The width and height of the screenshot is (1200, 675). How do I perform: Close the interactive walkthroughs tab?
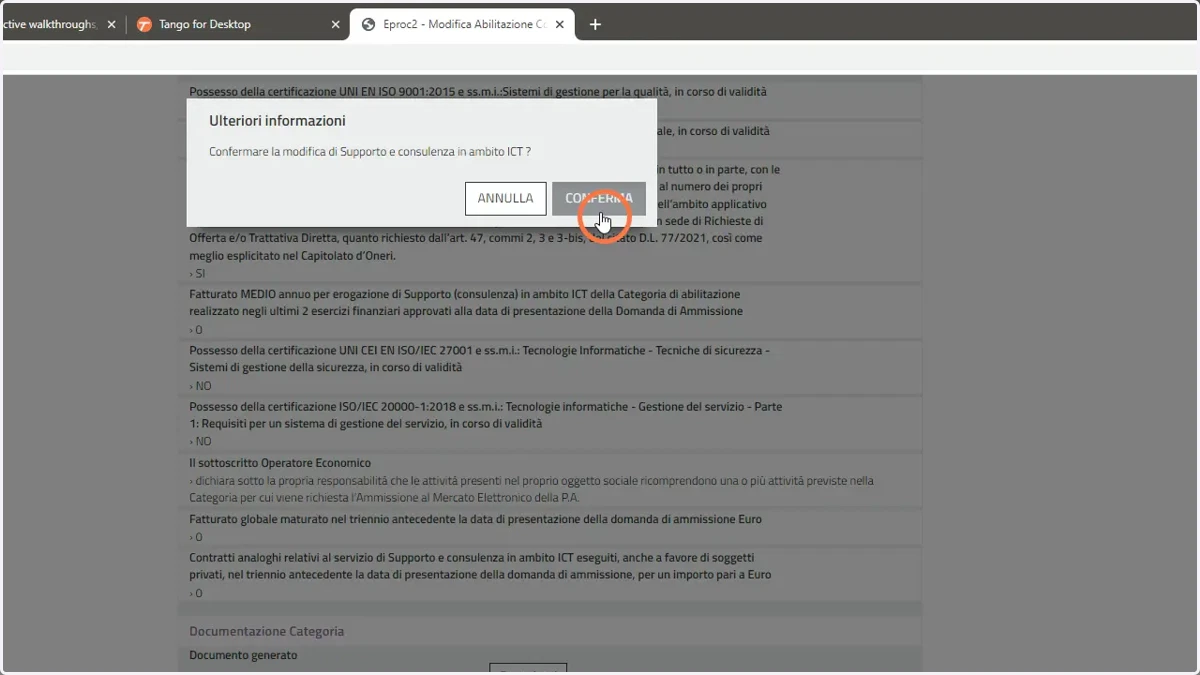111,24
